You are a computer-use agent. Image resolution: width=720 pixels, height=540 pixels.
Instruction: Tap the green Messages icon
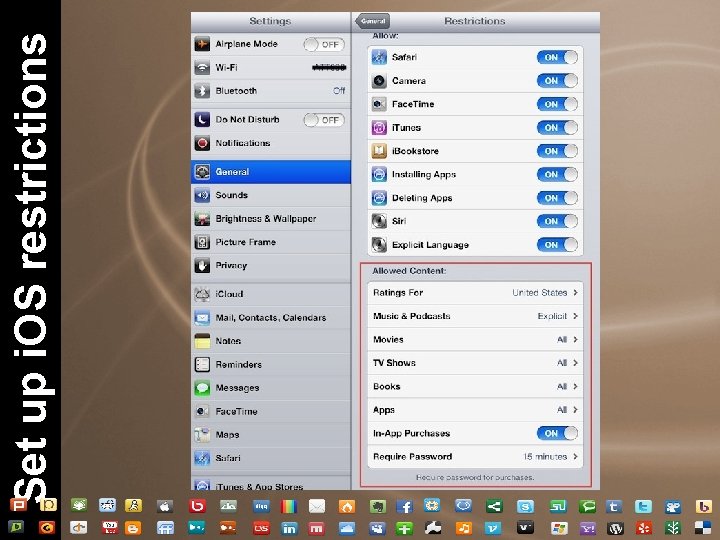click(202, 388)
